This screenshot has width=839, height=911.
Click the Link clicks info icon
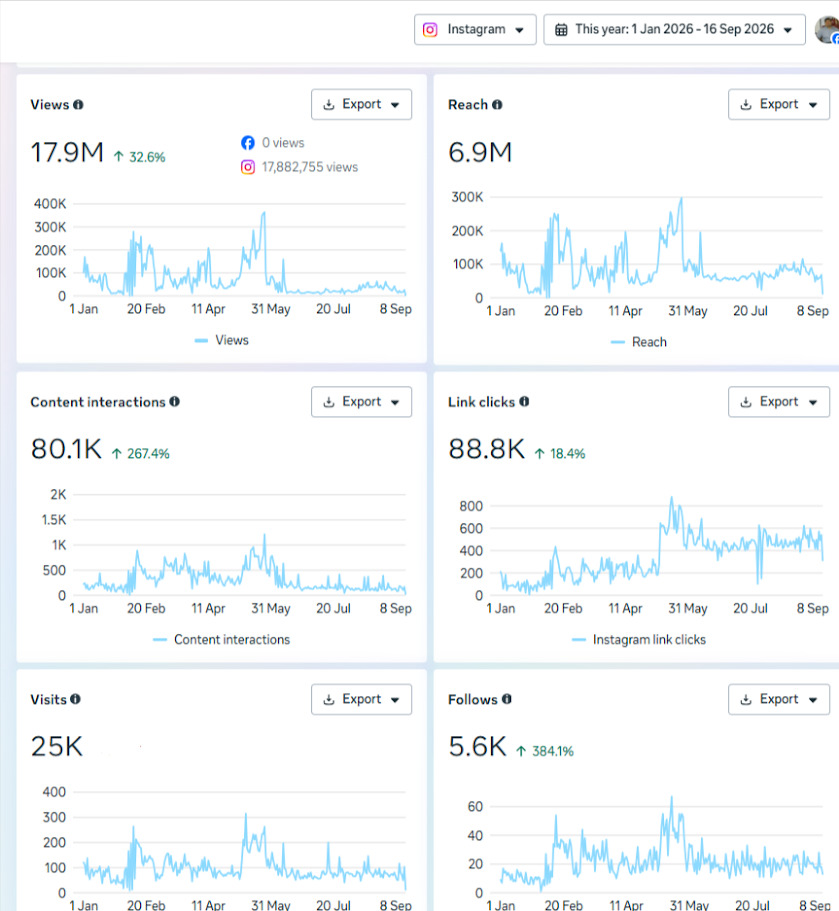coord(524,401)
